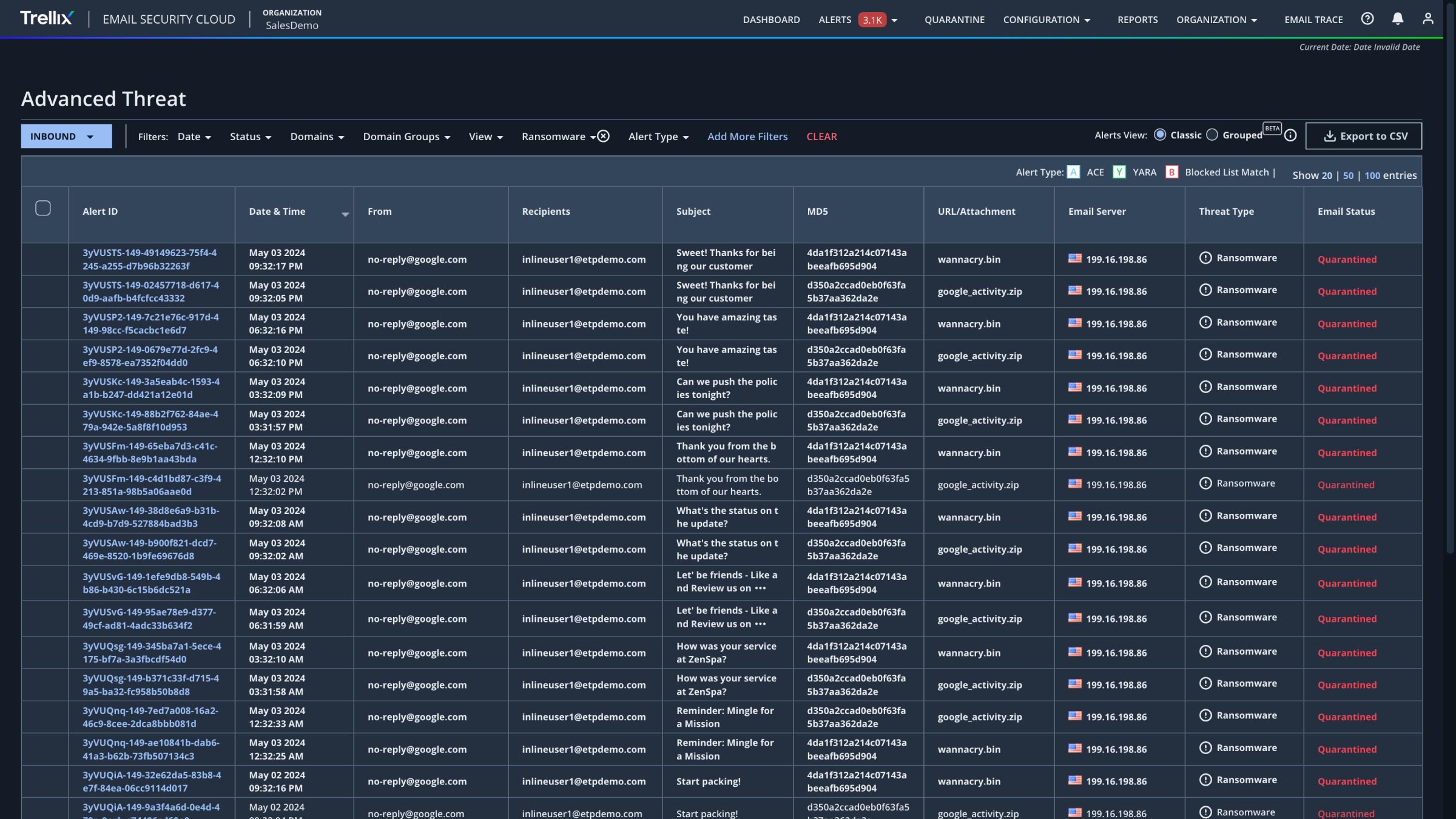
Task: Click the ransomware threat icon in the 12:32:25 AM row
Action: (x=1205, y=748)
